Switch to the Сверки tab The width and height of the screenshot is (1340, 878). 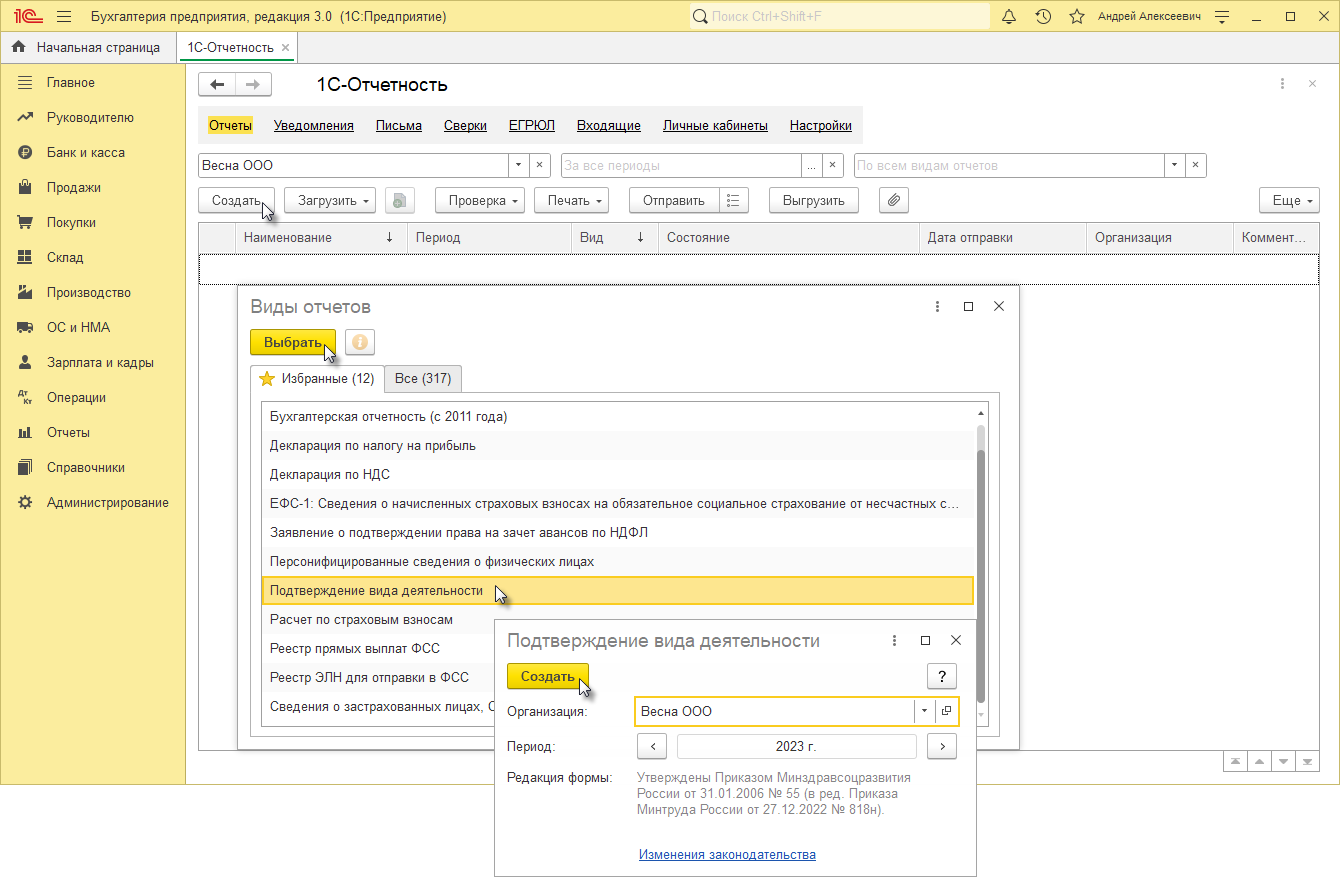[x=465, y=126]
